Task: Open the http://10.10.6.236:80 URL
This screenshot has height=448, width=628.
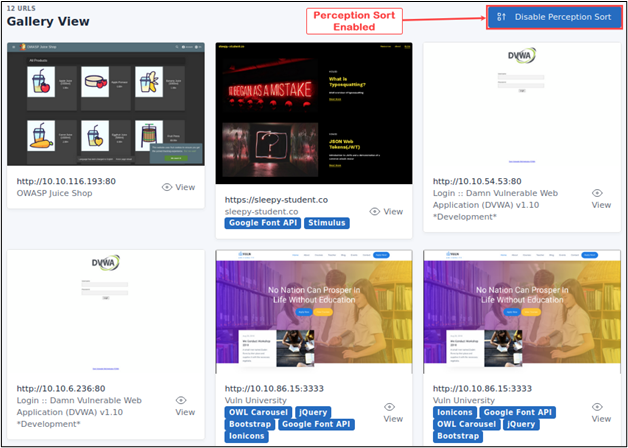Action: [61, 388]
